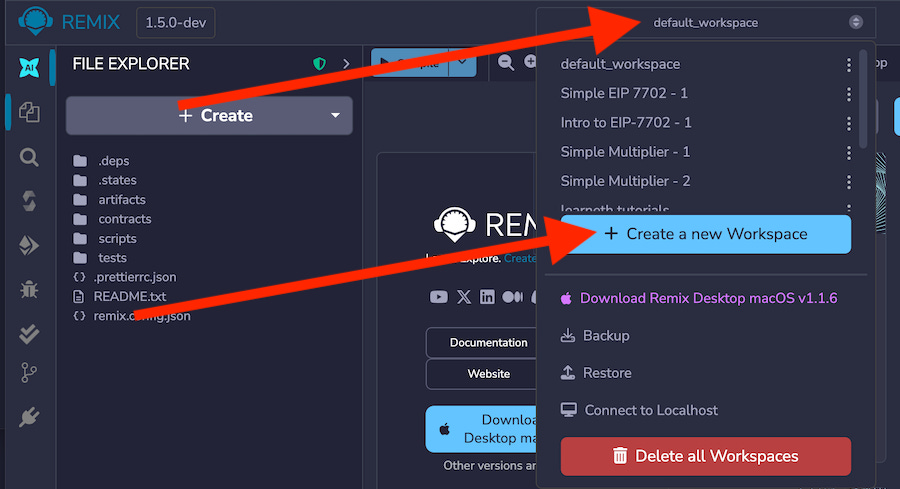
Task: Select the Simple Multiplier - 2 workspace
Action: (x=625, y=181)
